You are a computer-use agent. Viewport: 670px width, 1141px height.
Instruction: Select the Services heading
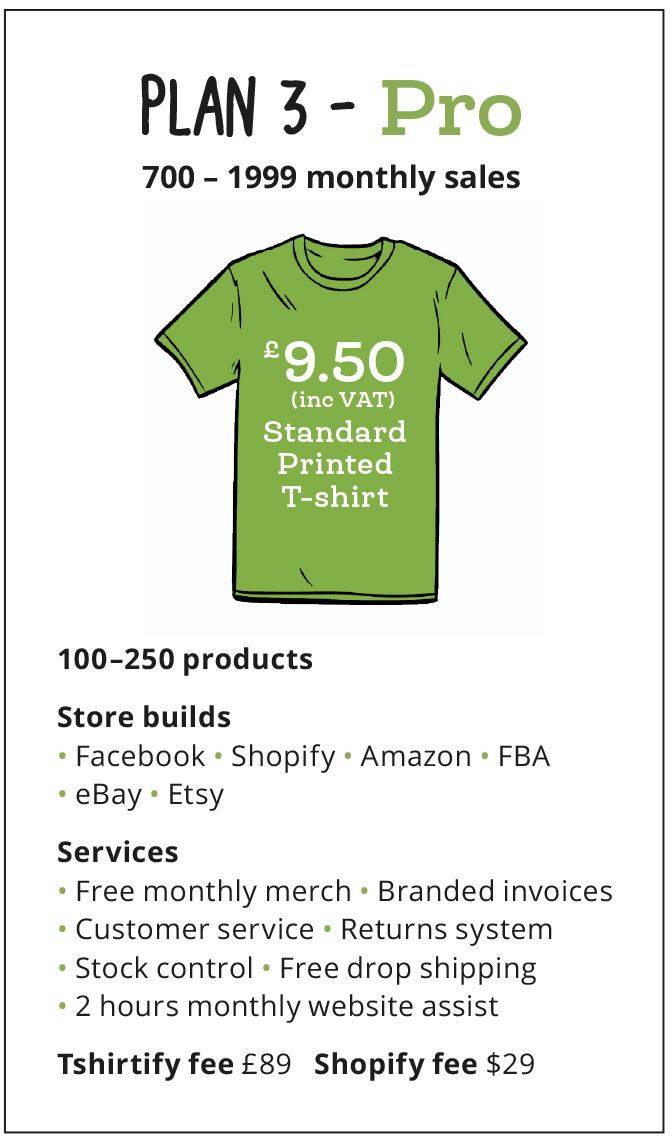tap(118, 851)
